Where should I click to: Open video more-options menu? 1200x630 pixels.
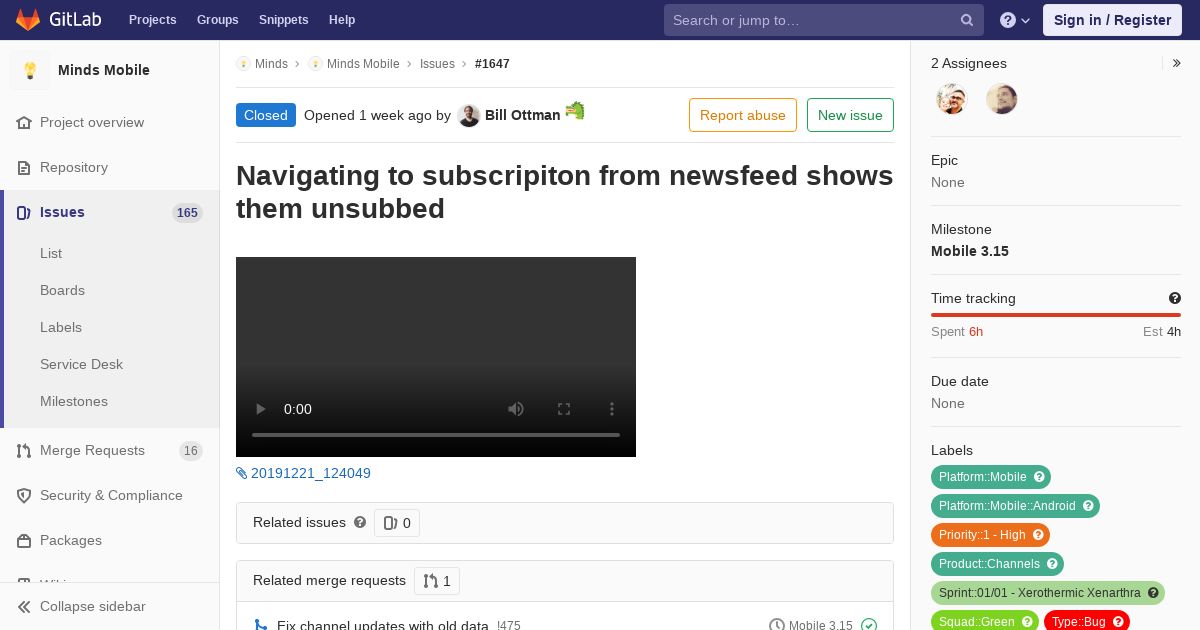[612, 409]
